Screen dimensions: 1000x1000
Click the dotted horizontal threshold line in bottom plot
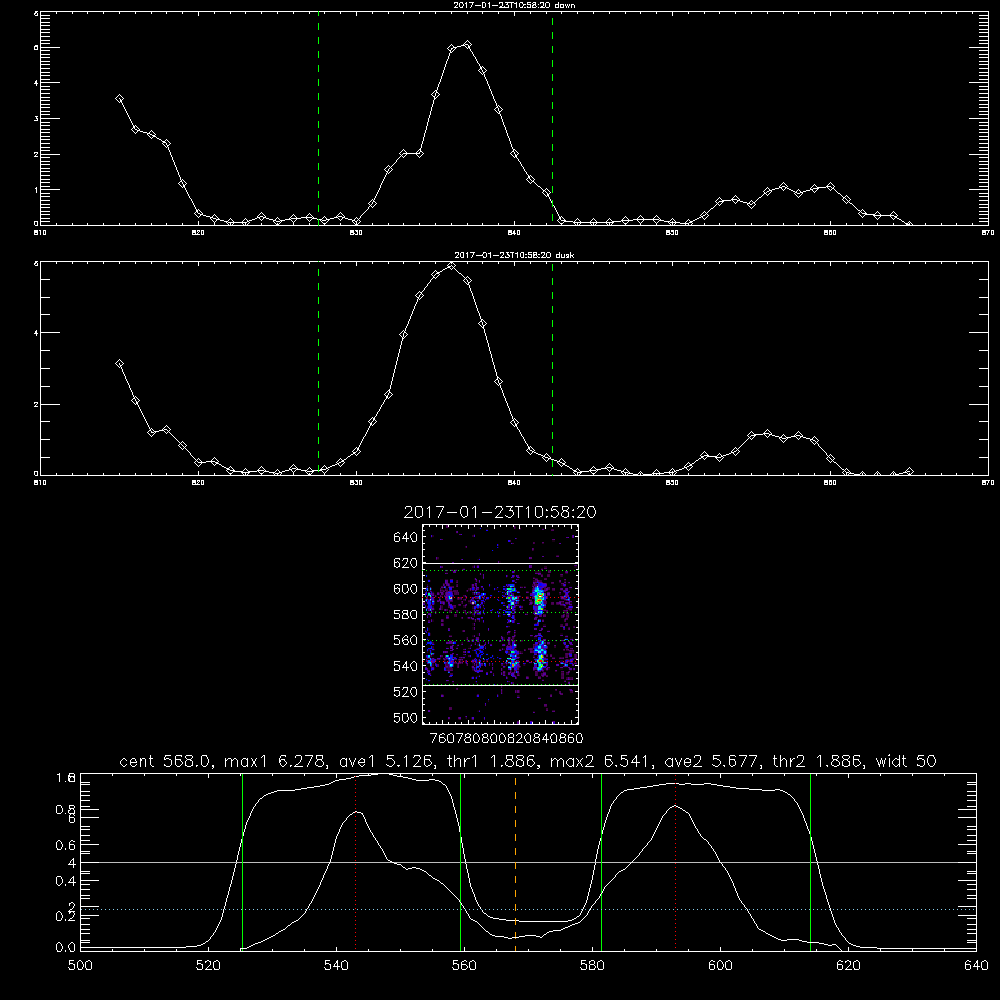528,909
